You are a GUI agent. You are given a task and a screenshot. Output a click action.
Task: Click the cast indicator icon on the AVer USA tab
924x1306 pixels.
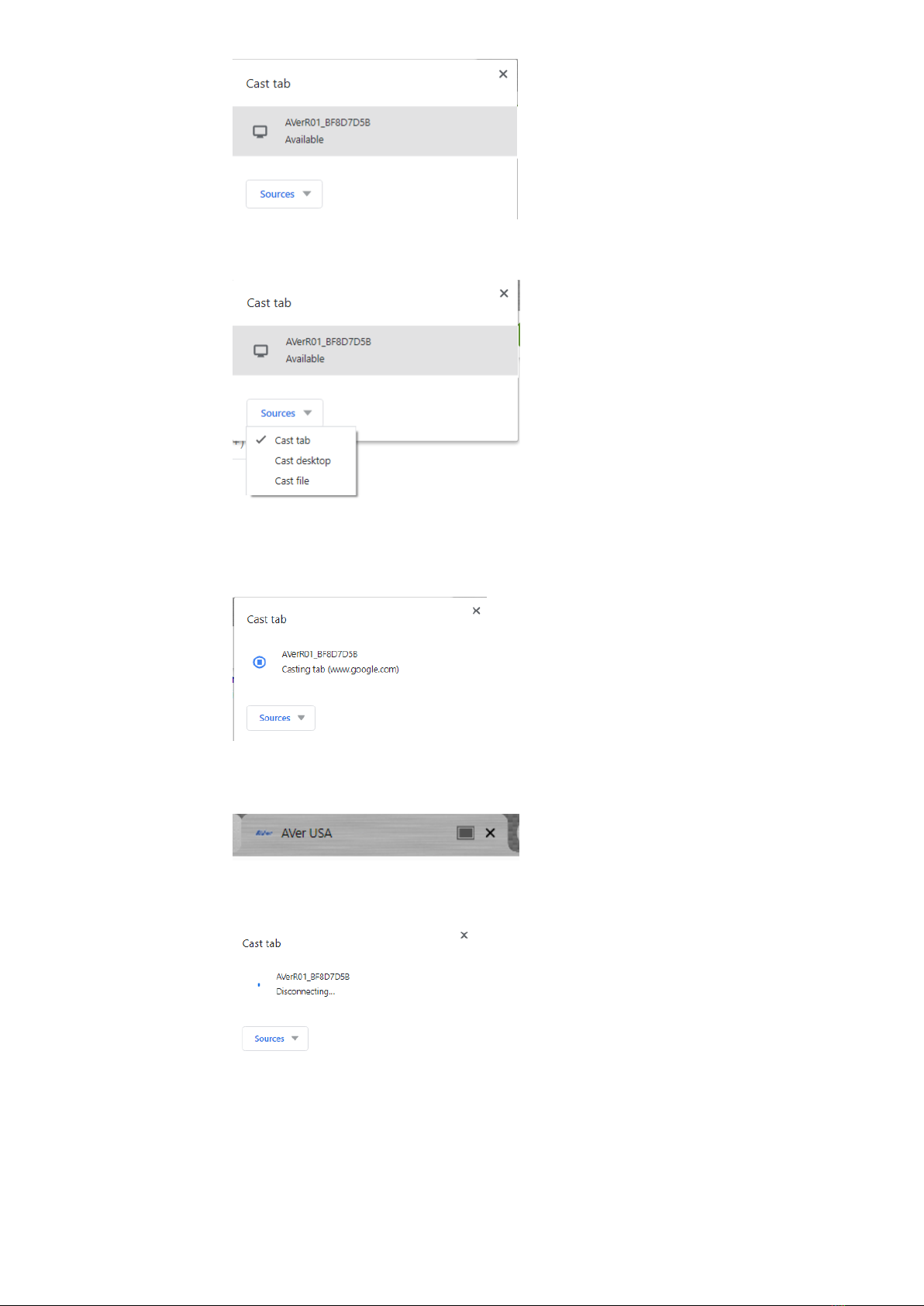pos(465,832)
